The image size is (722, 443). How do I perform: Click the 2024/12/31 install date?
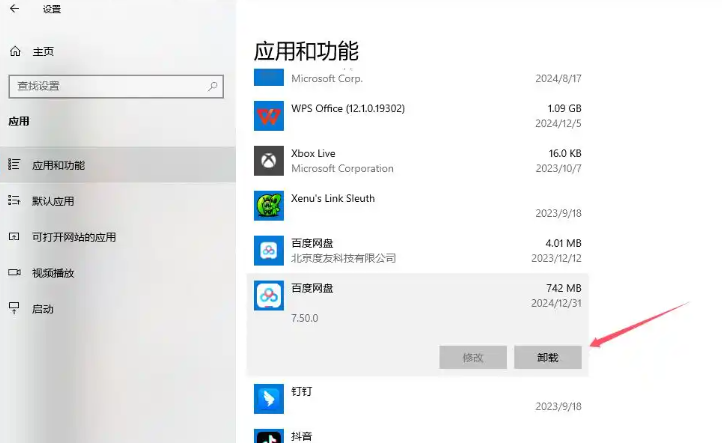(x=556, y=303)
